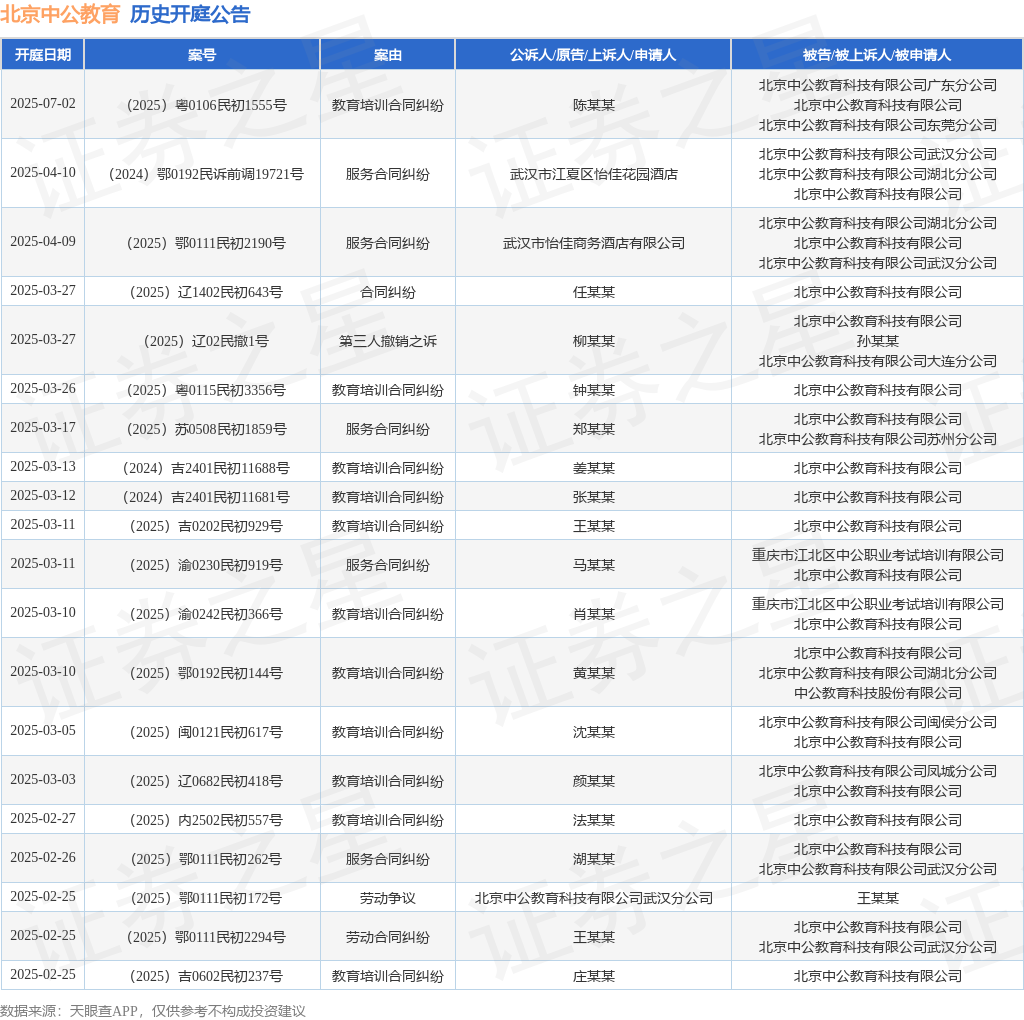Select date cell 2025-04-10
The width and height of the screenshot is (1024, 1020).
[42, 172]
